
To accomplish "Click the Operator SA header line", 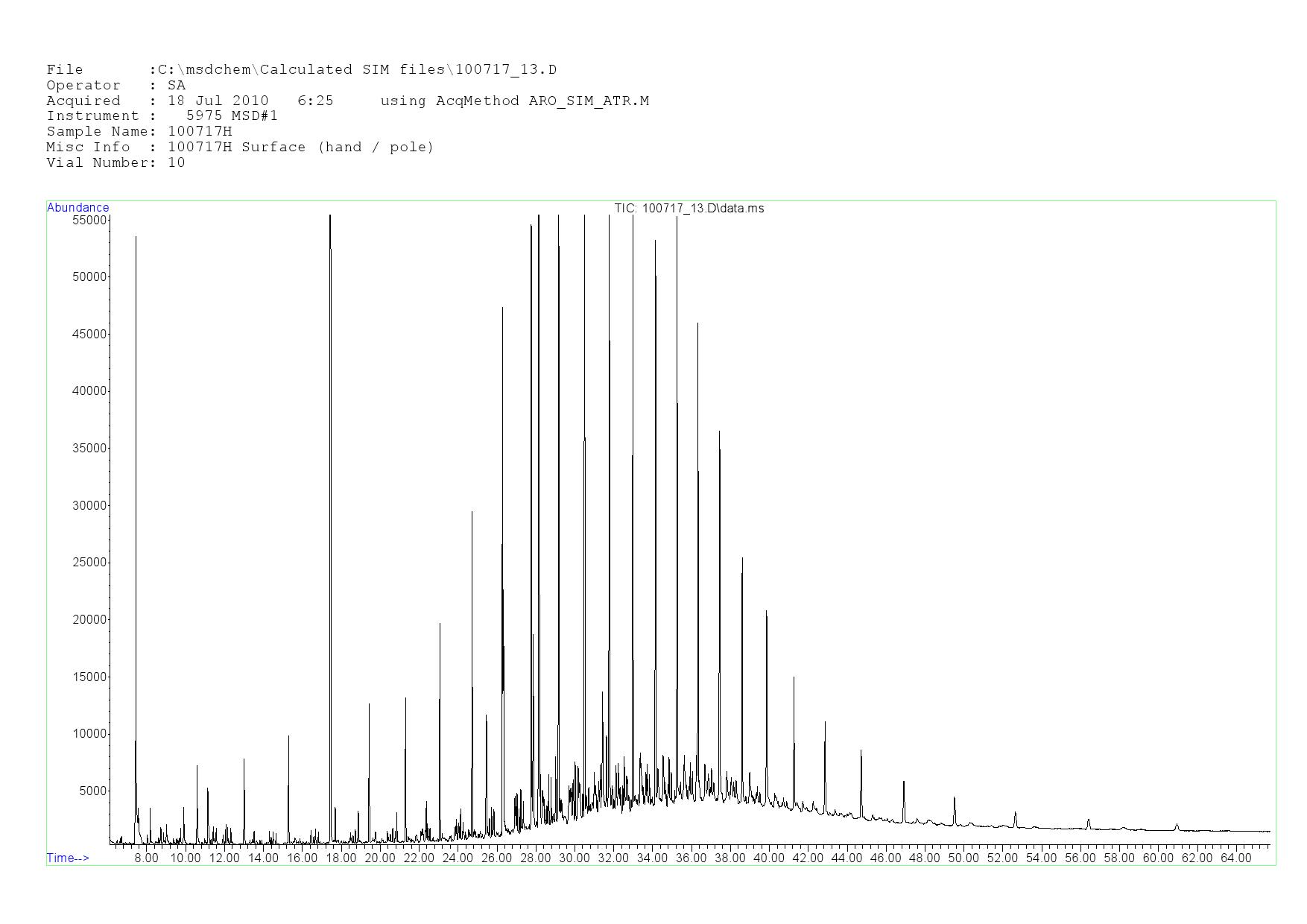I will [115, 86].
